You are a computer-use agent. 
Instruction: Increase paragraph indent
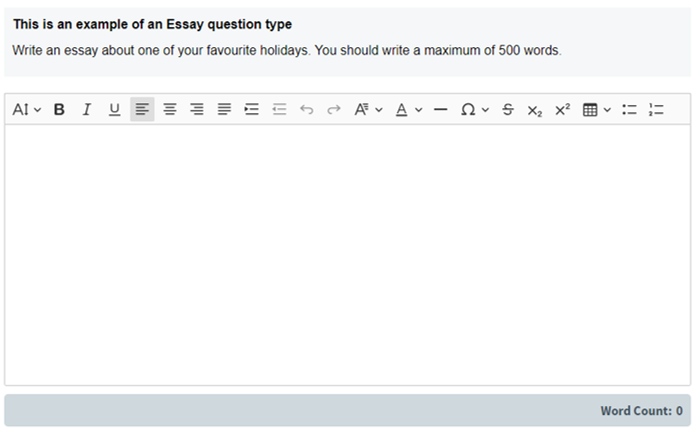click(x=251, y=110)
